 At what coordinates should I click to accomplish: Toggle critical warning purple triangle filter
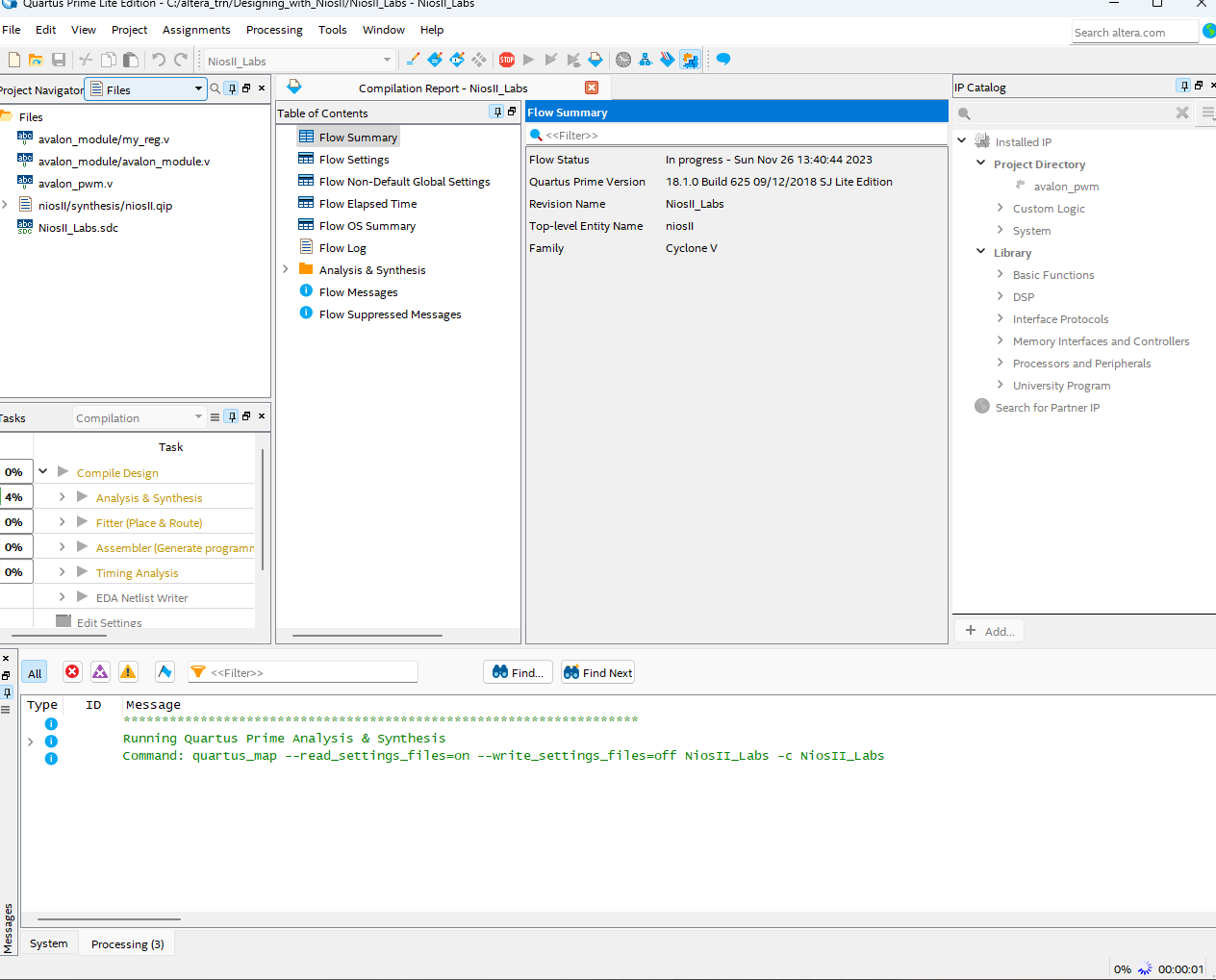pyautogui.click(x=100, y=672)
